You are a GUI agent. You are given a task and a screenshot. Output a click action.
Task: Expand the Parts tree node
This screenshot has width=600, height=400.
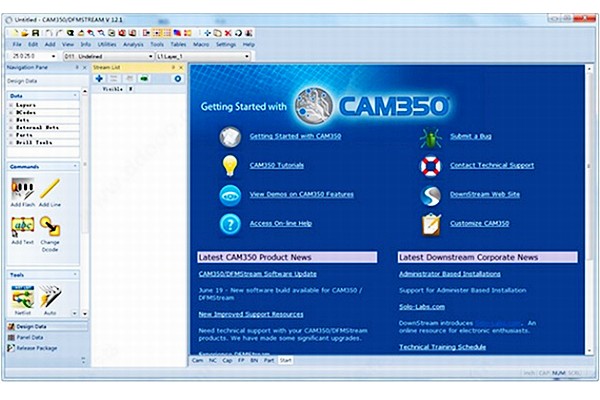pyautogui.click(x=11, y=135)
